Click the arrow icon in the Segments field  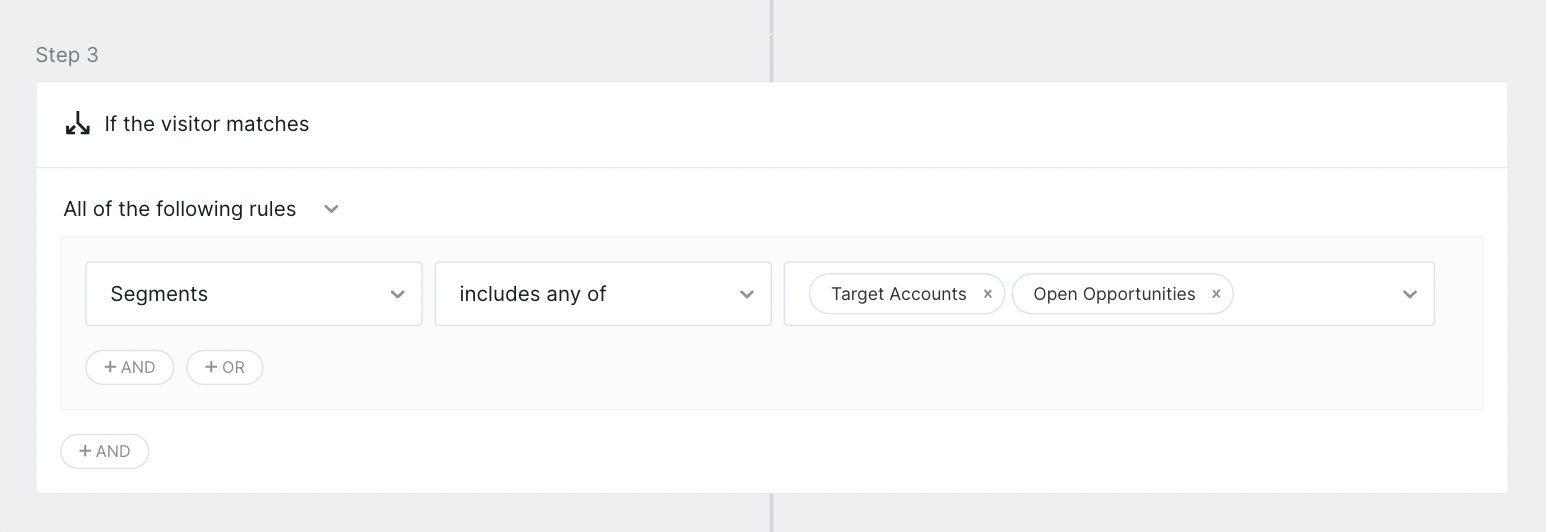click(x=397, y=294)
